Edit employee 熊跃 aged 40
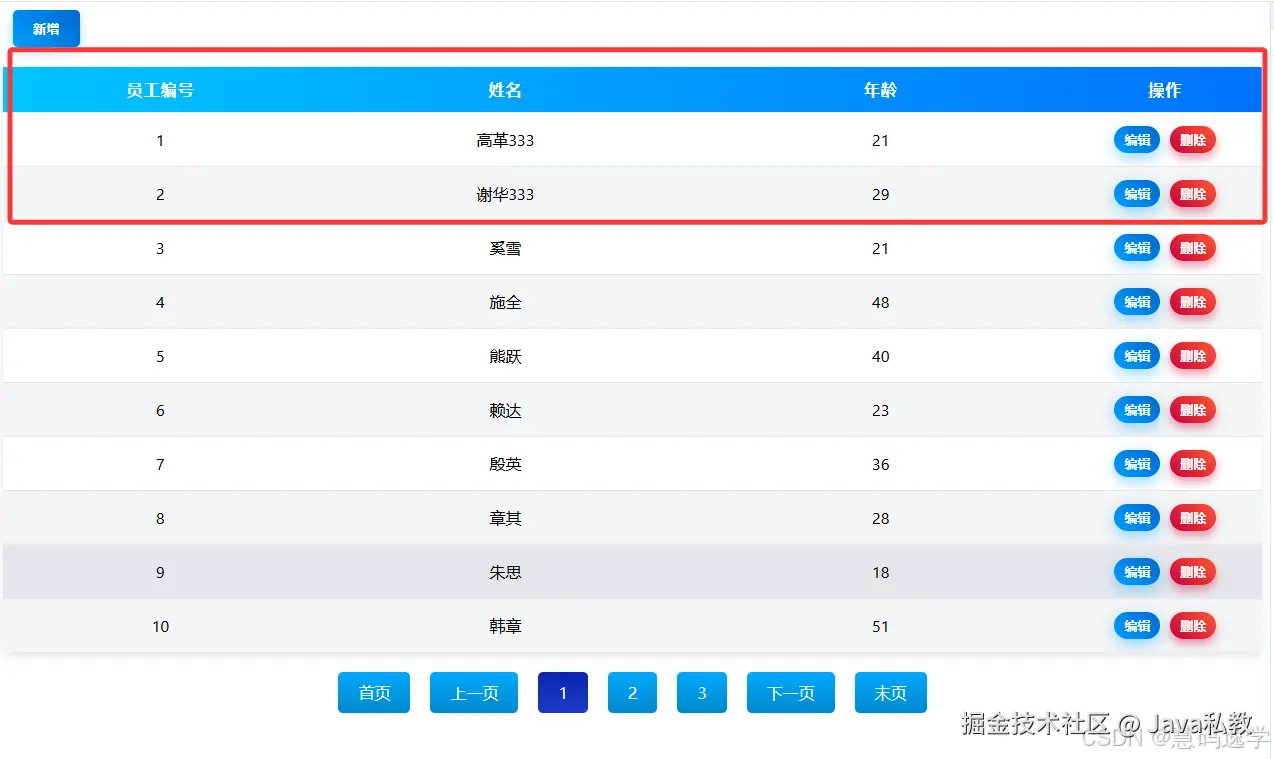The width and height of the screenshot is (1274, 759). 1136,356
